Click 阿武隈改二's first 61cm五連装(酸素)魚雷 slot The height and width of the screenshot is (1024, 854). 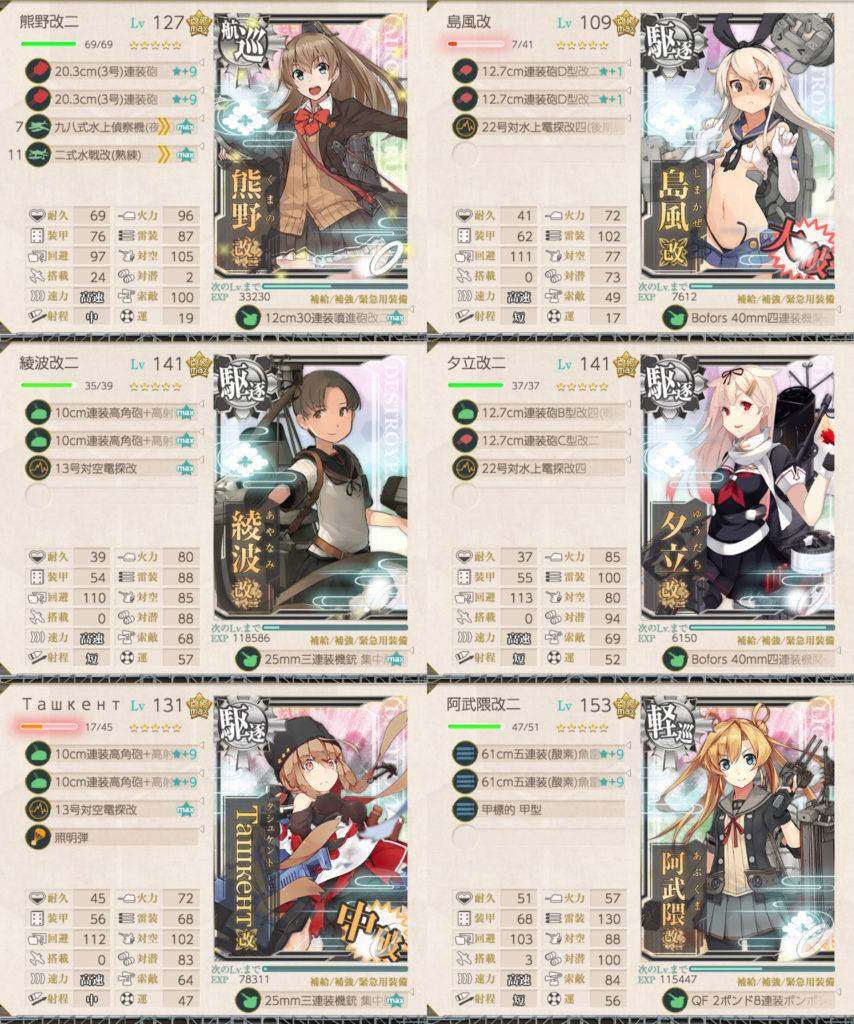tap(539, 754)
